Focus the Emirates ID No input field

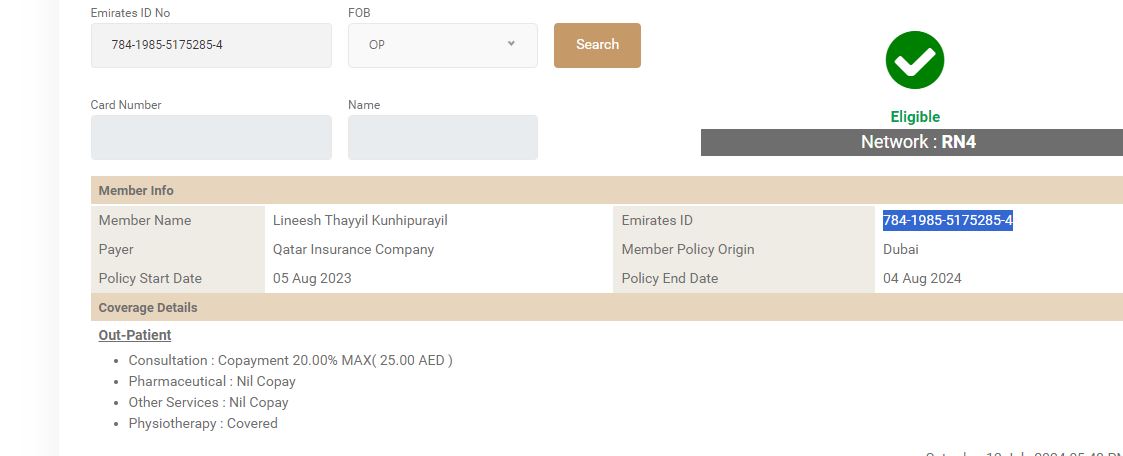[x=211, y=45]
